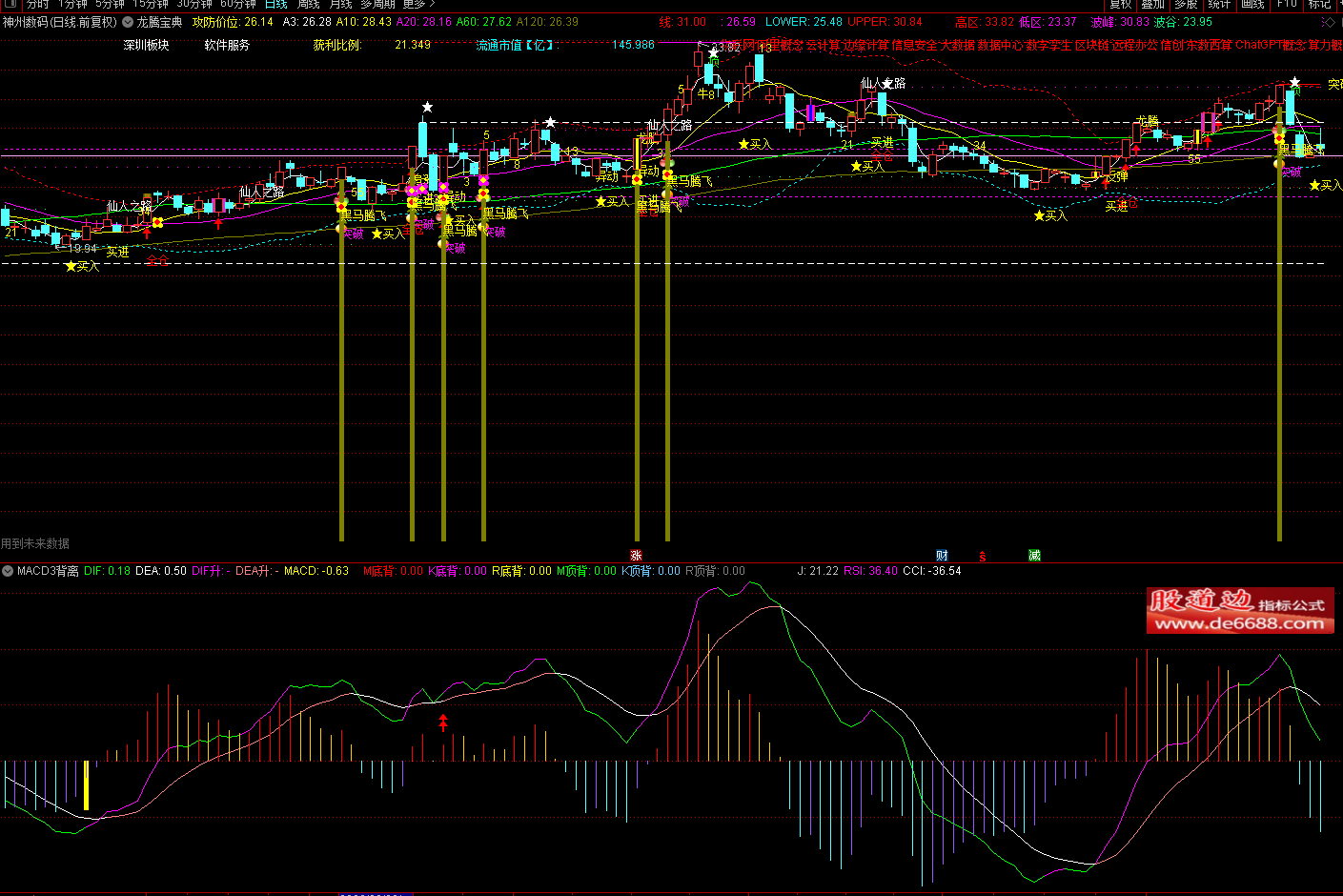This screenshot has height=896, width=1343.
Task: Click the 复权 adjustment button
Action: [1121, 4]
